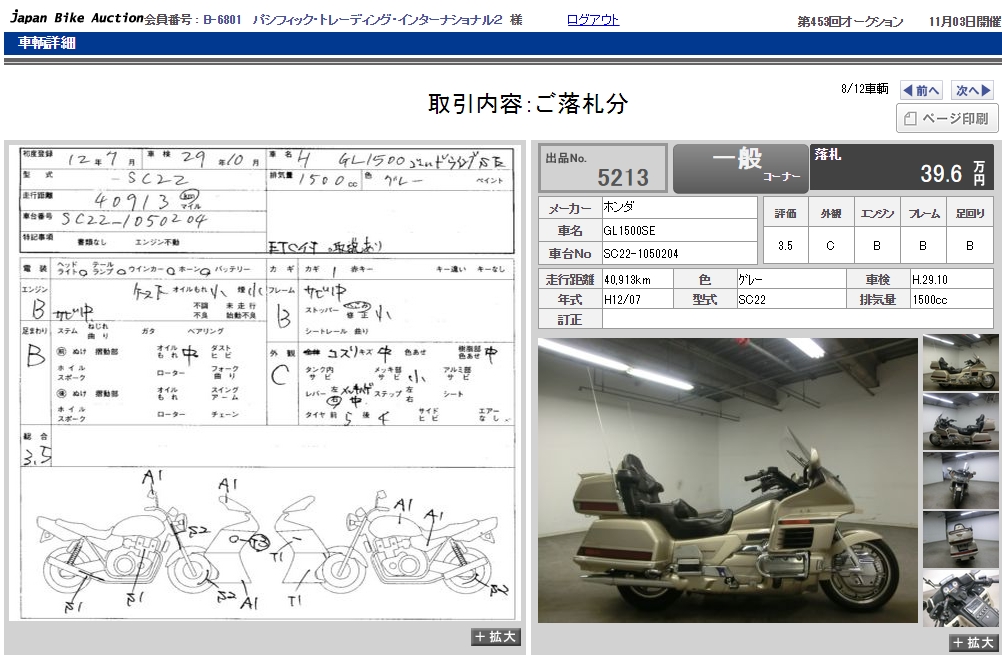The height and width of the screenshot is (655, 1002).
Task: Click the ログアウト logout link
Action: [x=592, y=20]
